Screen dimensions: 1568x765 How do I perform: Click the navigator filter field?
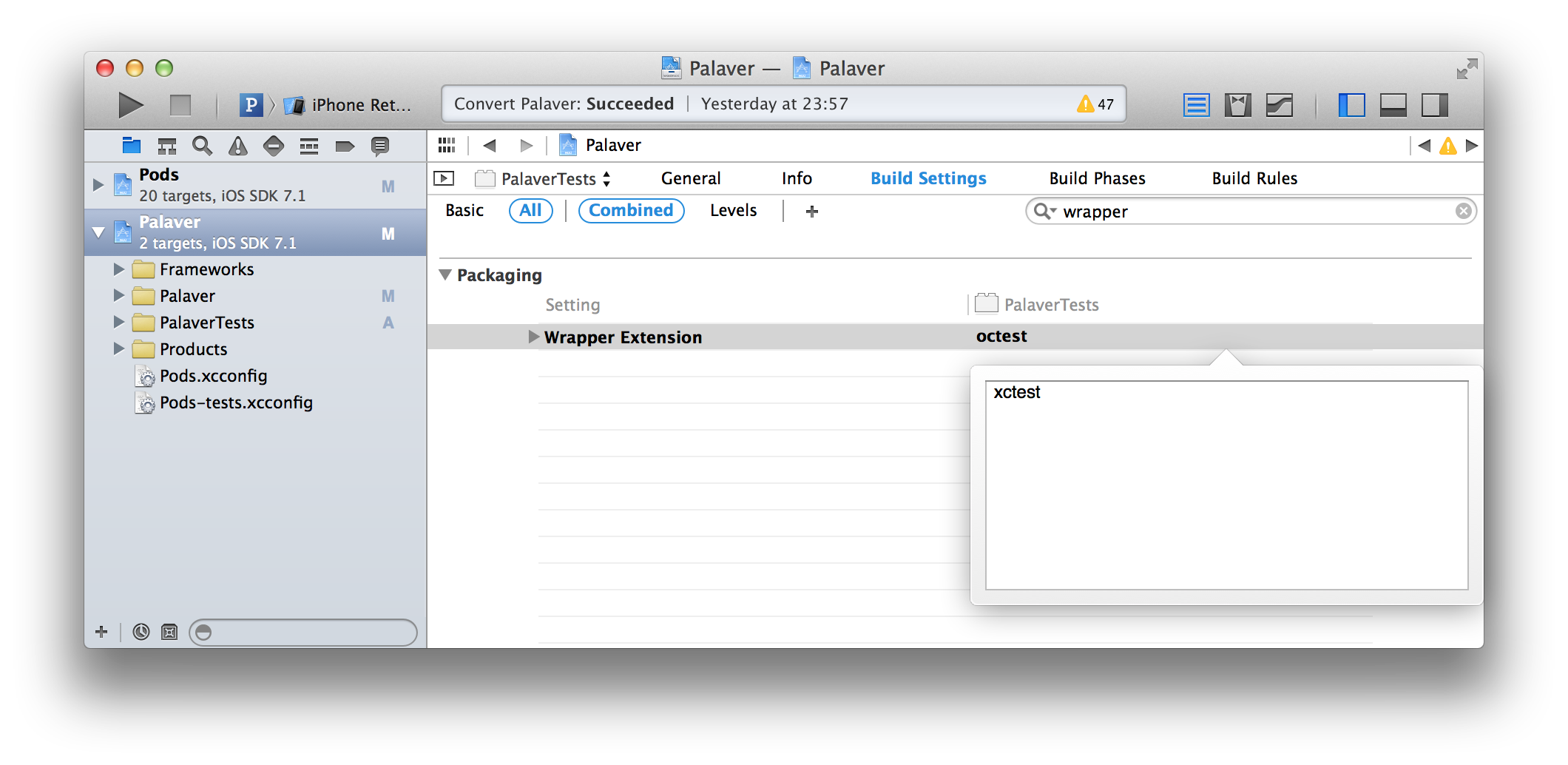coord(303,632)
